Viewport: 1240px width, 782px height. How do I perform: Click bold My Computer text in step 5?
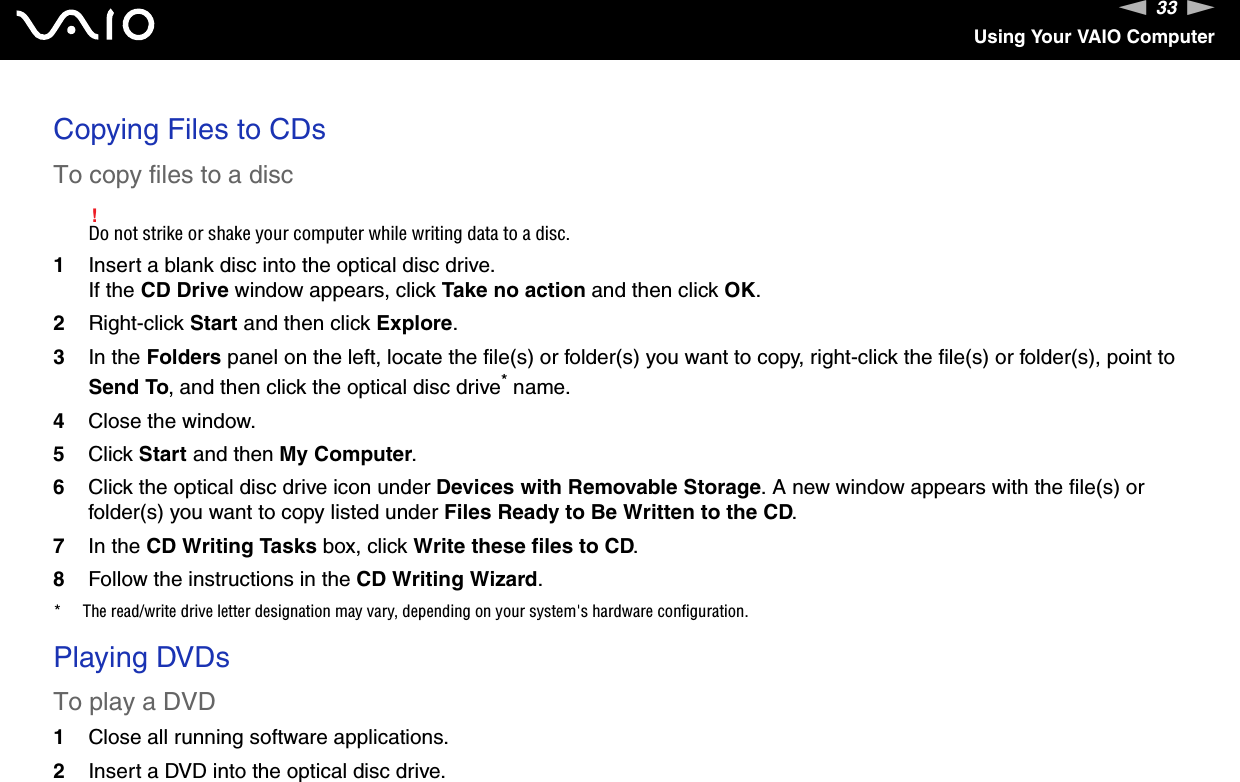[346, 455]
